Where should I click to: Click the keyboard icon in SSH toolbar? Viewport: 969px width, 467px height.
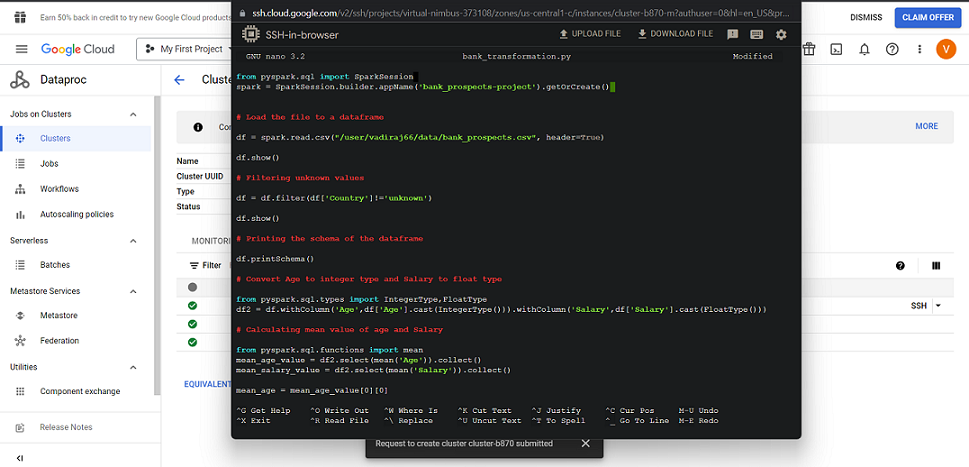(756, 35)
